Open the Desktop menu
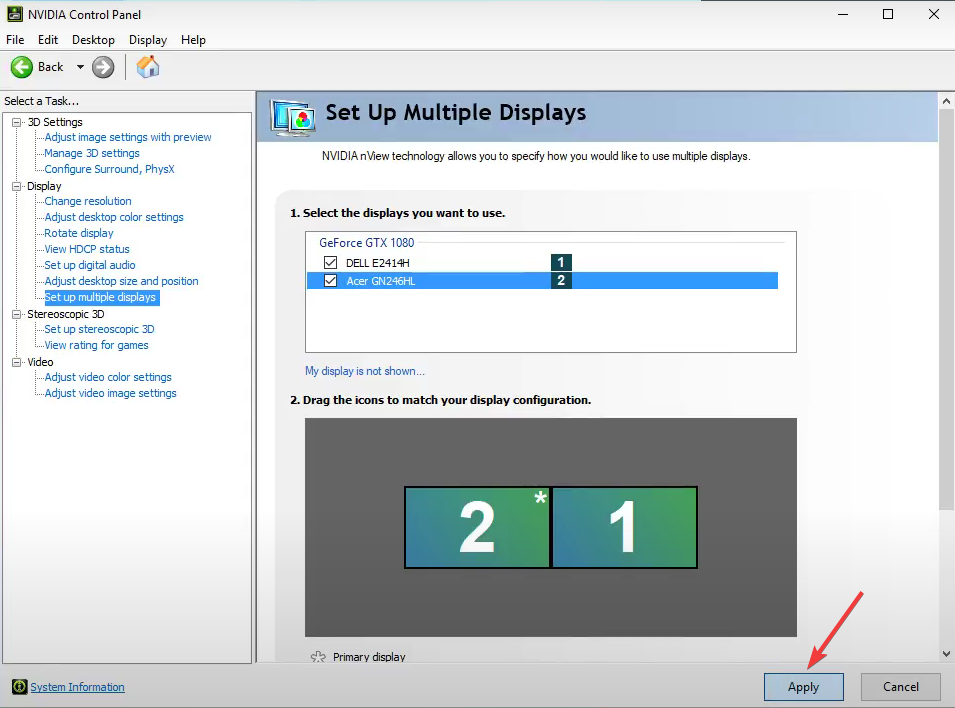Image resolution: width=955 pixels, height=708 pixels. (x=93, y=40)
